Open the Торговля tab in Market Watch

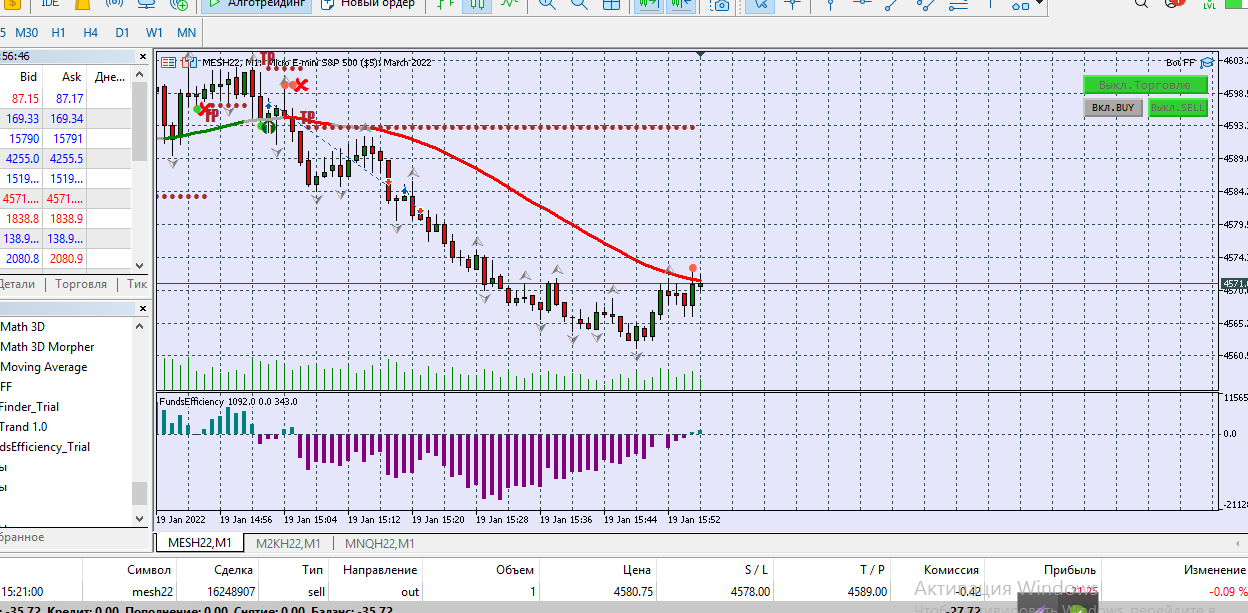point(81,284)
